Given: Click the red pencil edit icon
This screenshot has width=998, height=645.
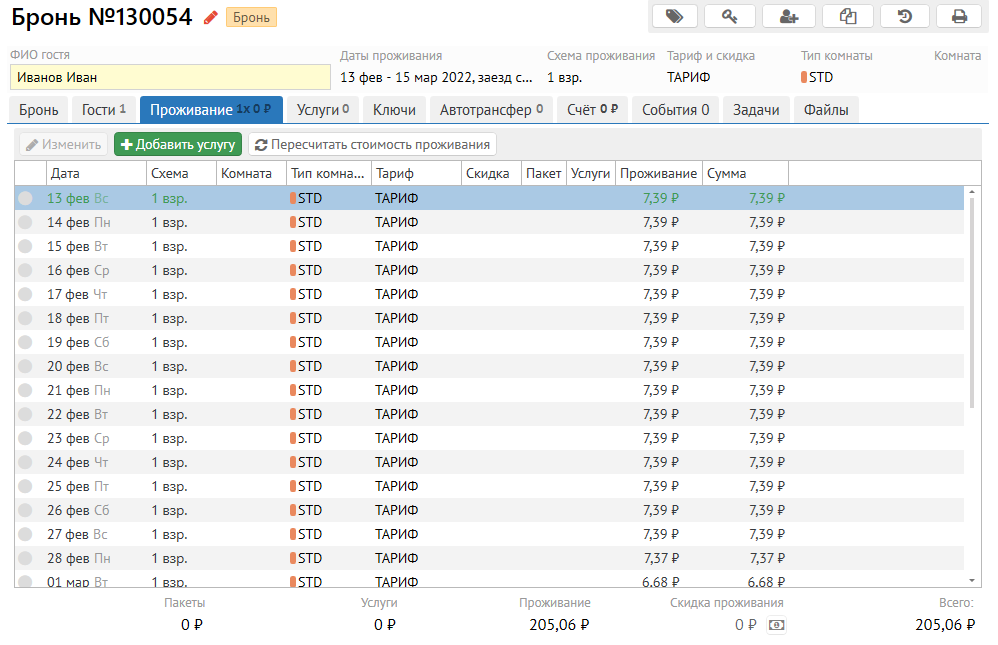Looking at the screenshot, I should [x=210, y=17].
